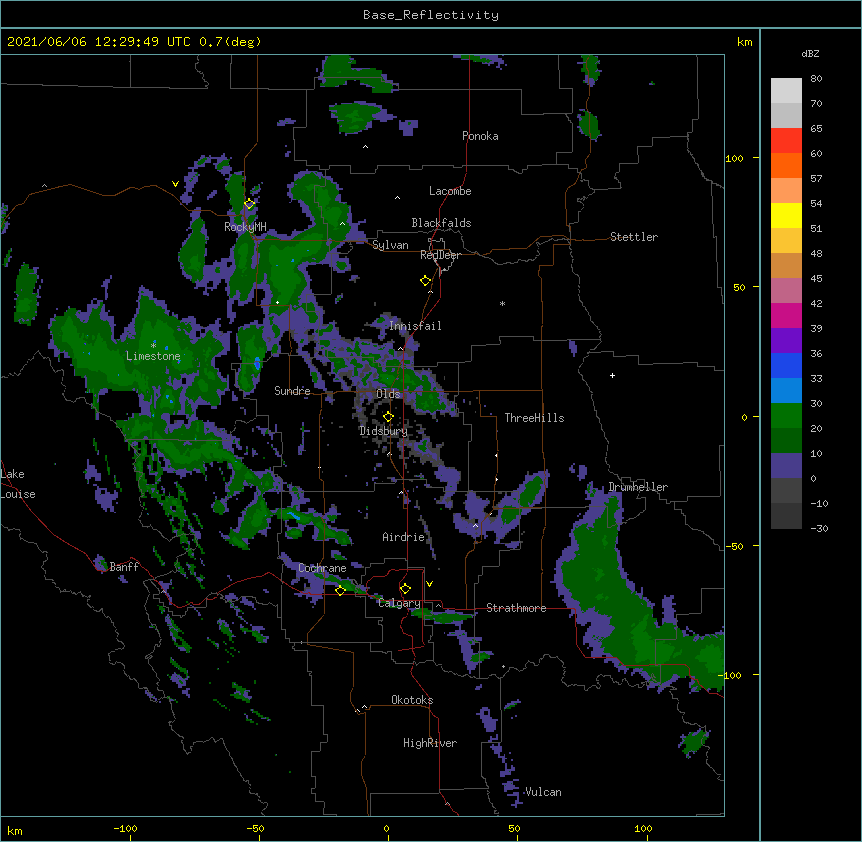Image resolution: width=862 pixels, height=842 pixels.
Task: Click the RedDeer city label
Action: point(440,255)
